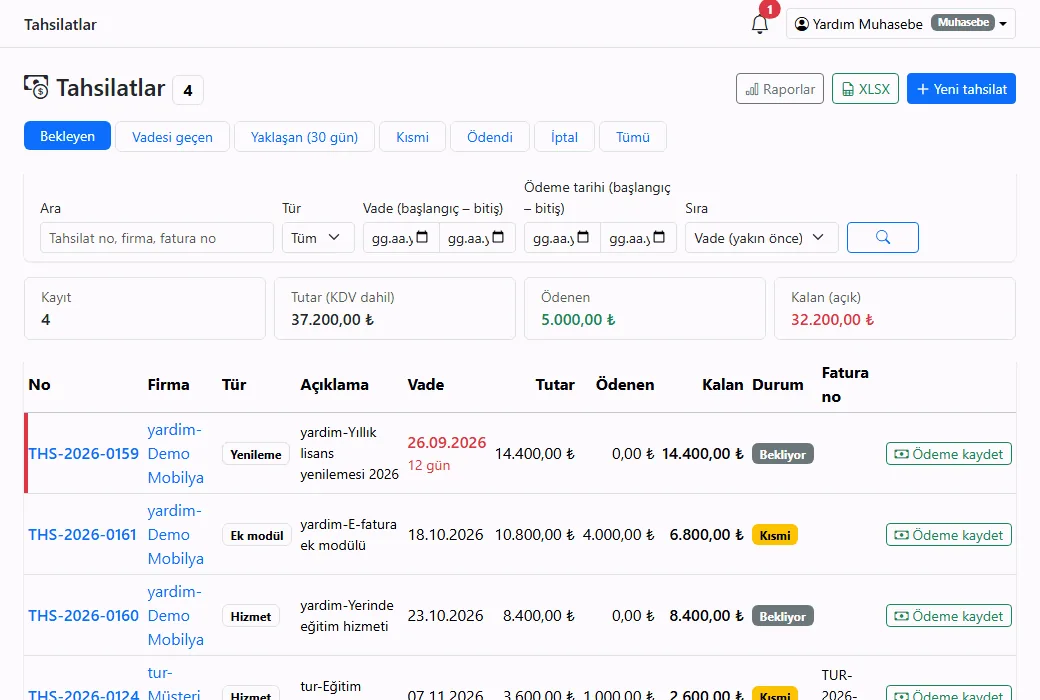The height and width of the screenshot is (700, 1040).
Task: Open collection THS-2026-0161 link
Action: click(82, 535)
